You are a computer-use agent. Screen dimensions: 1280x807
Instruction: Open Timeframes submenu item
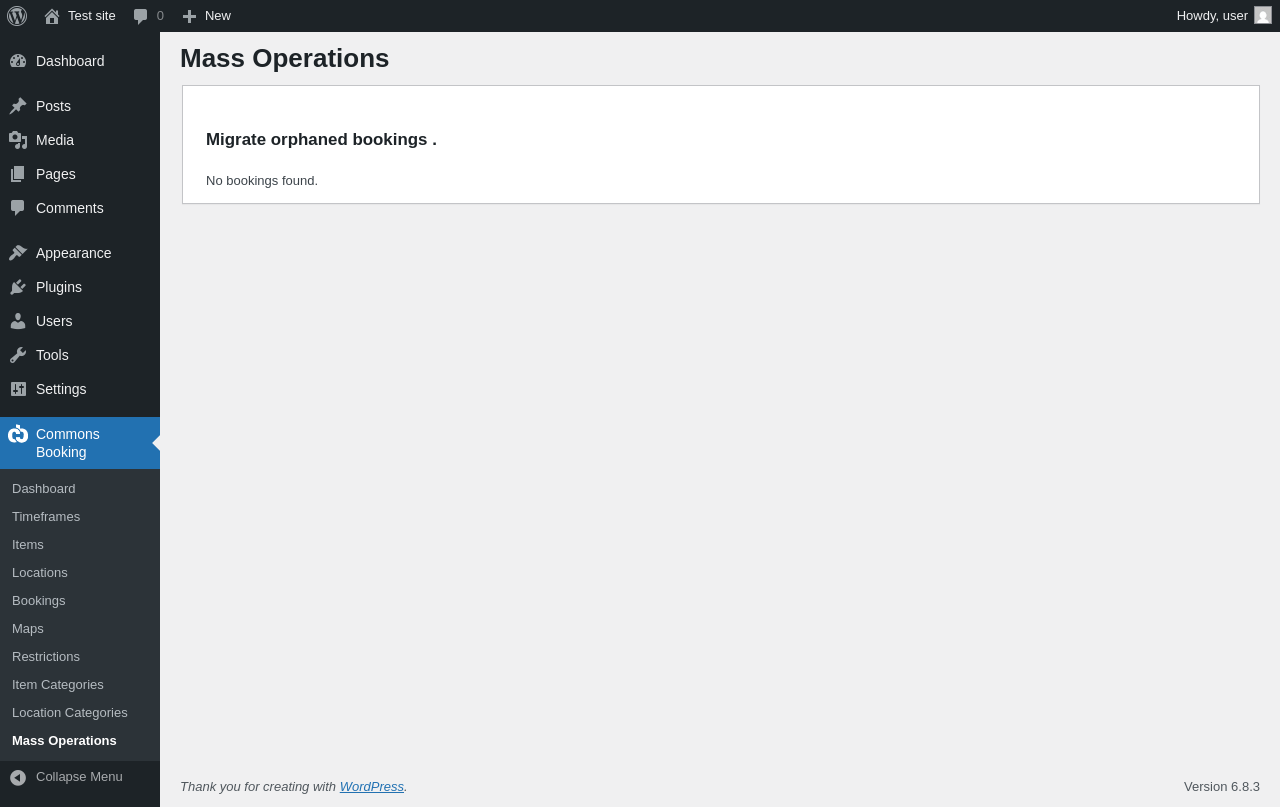pos(46,517)
